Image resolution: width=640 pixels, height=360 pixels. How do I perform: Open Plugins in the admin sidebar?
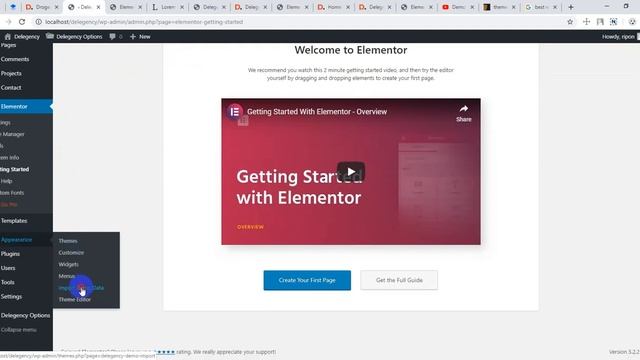coord(10,253)
